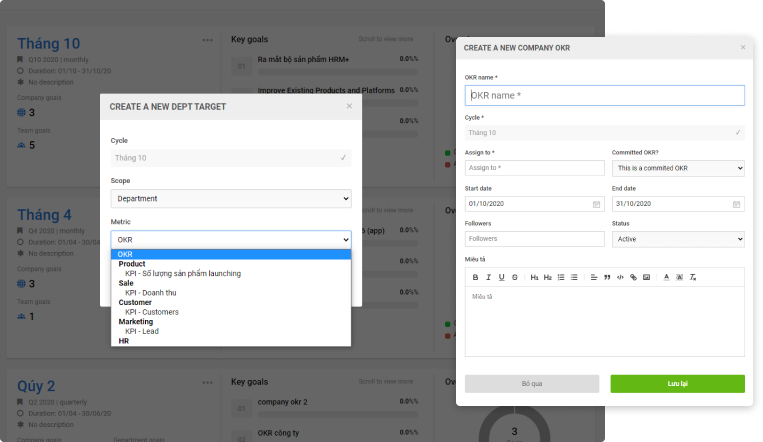Click into the OKR name field

[x=604, y=95]
